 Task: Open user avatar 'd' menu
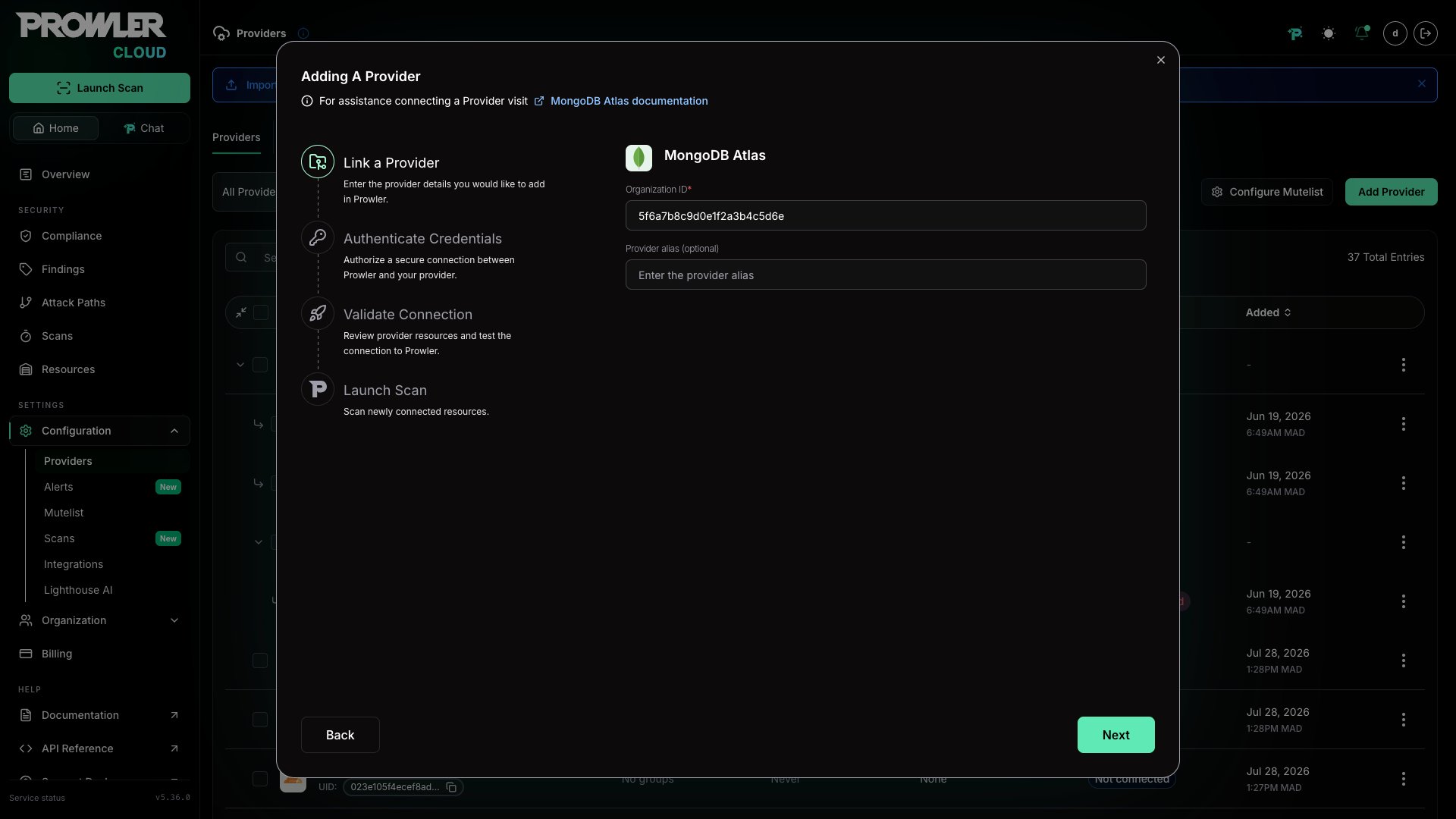[x=1395, y=33]
